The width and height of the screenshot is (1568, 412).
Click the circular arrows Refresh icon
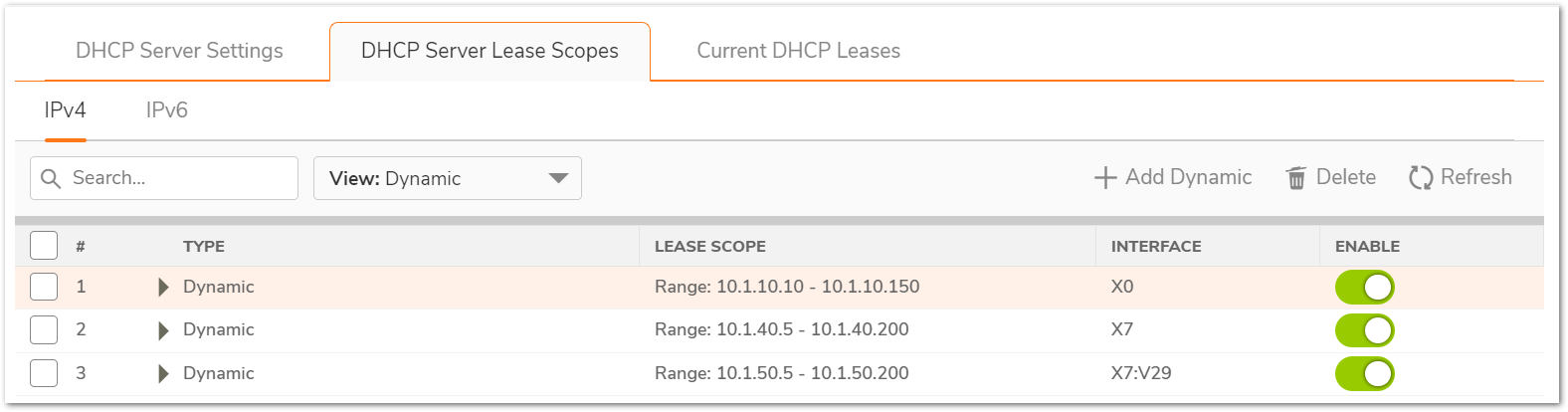point(1420,178)
